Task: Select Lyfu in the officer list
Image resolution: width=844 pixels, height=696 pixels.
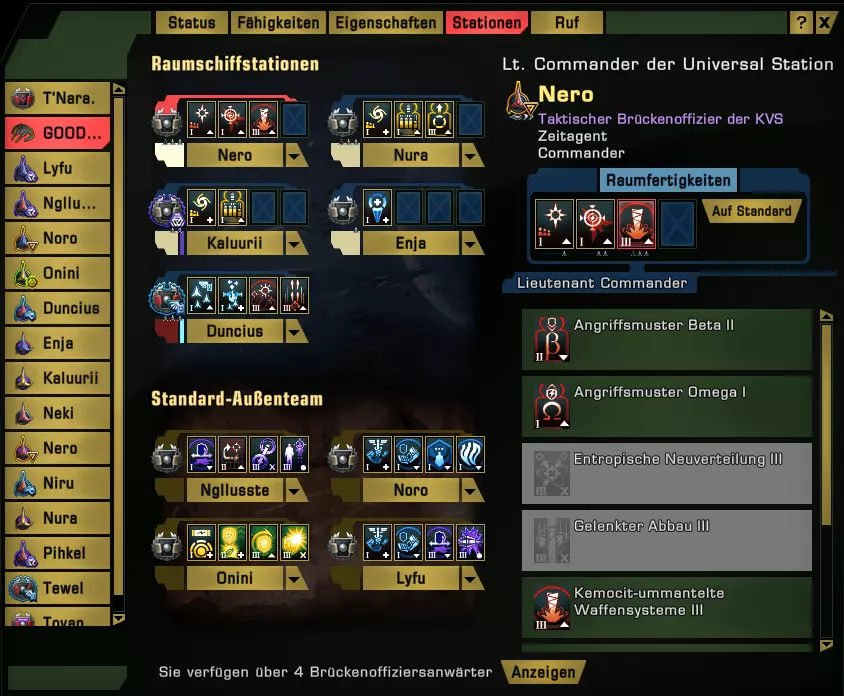Action: [x=58, y=168]
